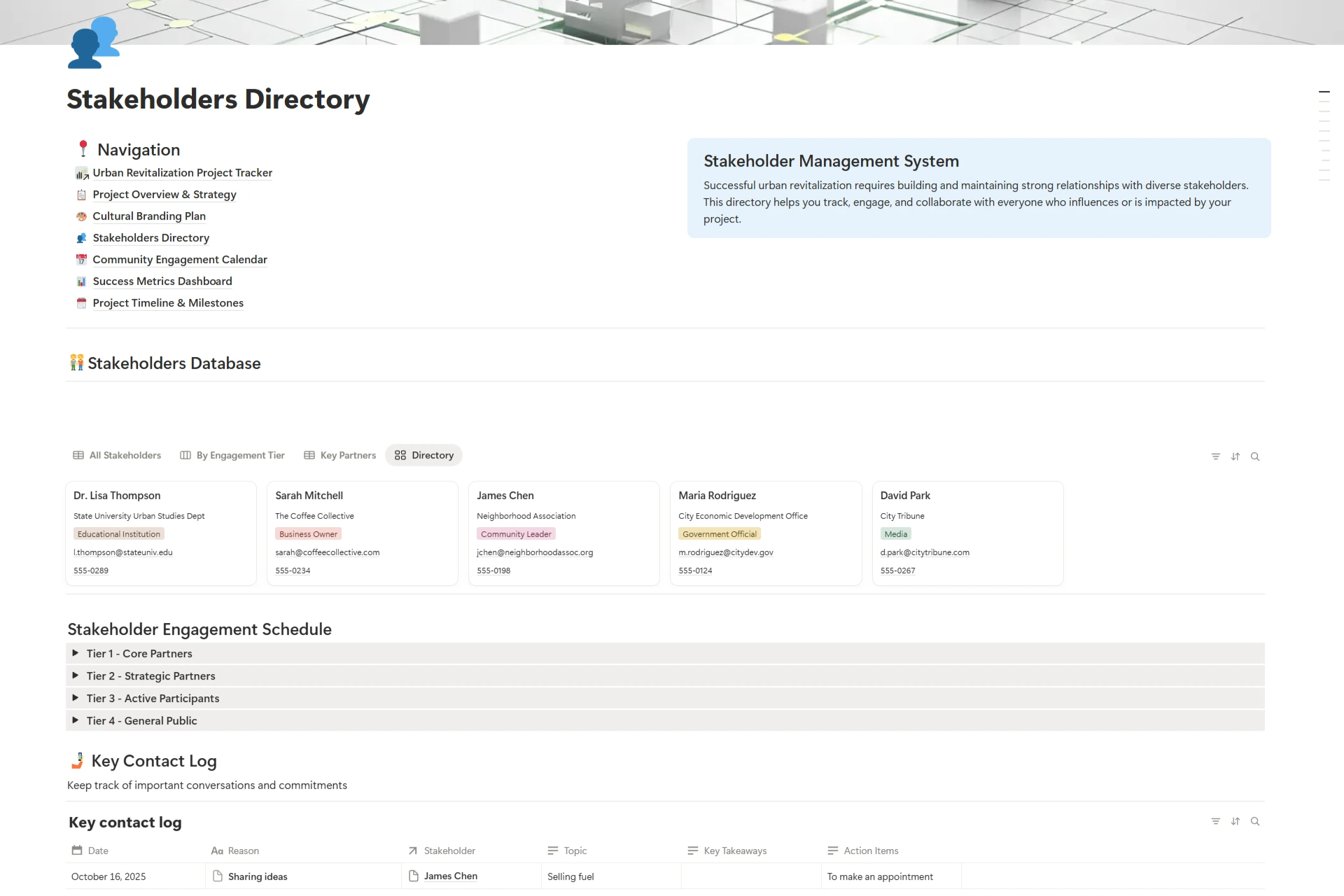Click the blue people page icon
This screenshot has width=1344, height=896.
94,43
